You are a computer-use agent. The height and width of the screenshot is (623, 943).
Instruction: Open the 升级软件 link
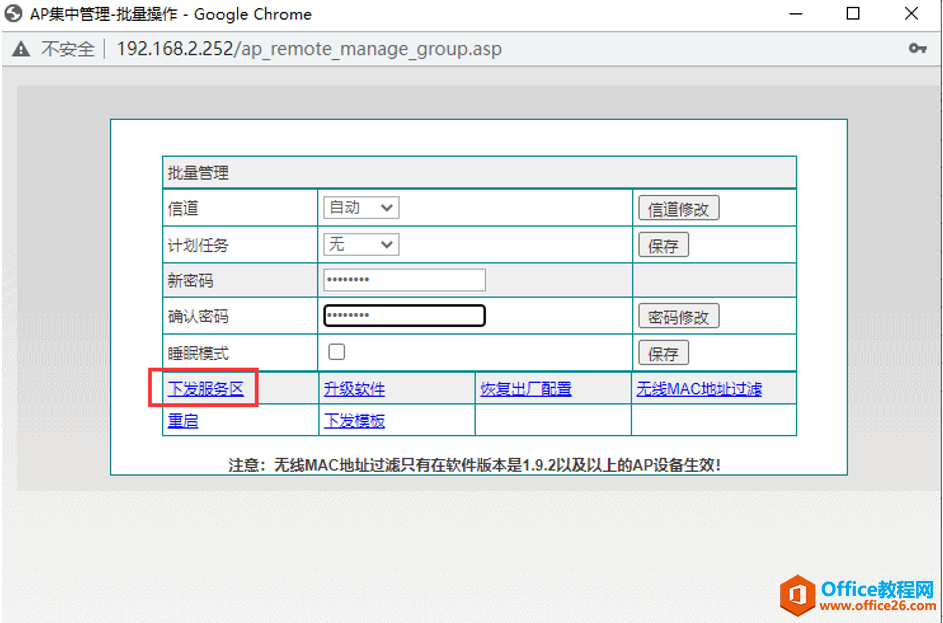pyautogui.click(x=354, y=389)
